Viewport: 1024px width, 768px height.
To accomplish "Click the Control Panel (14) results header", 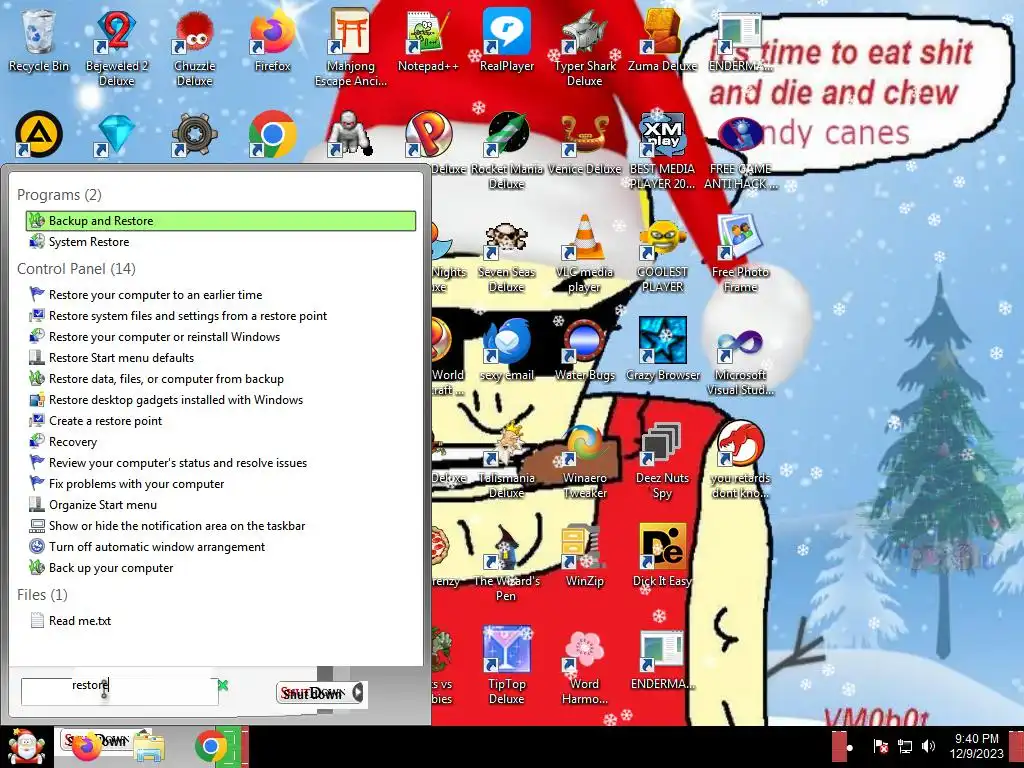I will (76, 268).
